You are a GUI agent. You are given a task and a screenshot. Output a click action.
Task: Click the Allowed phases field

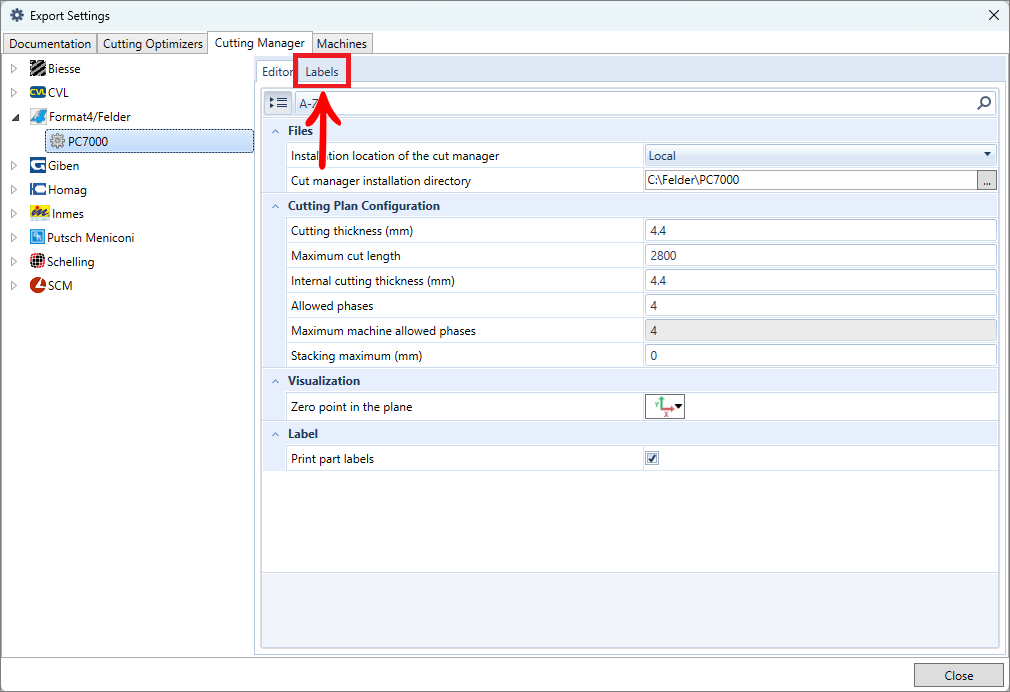821,305
